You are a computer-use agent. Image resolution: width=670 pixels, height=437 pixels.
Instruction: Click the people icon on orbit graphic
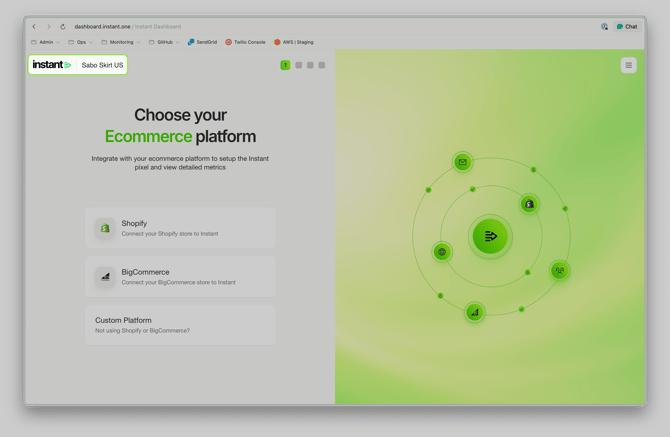tap(559, 271)
